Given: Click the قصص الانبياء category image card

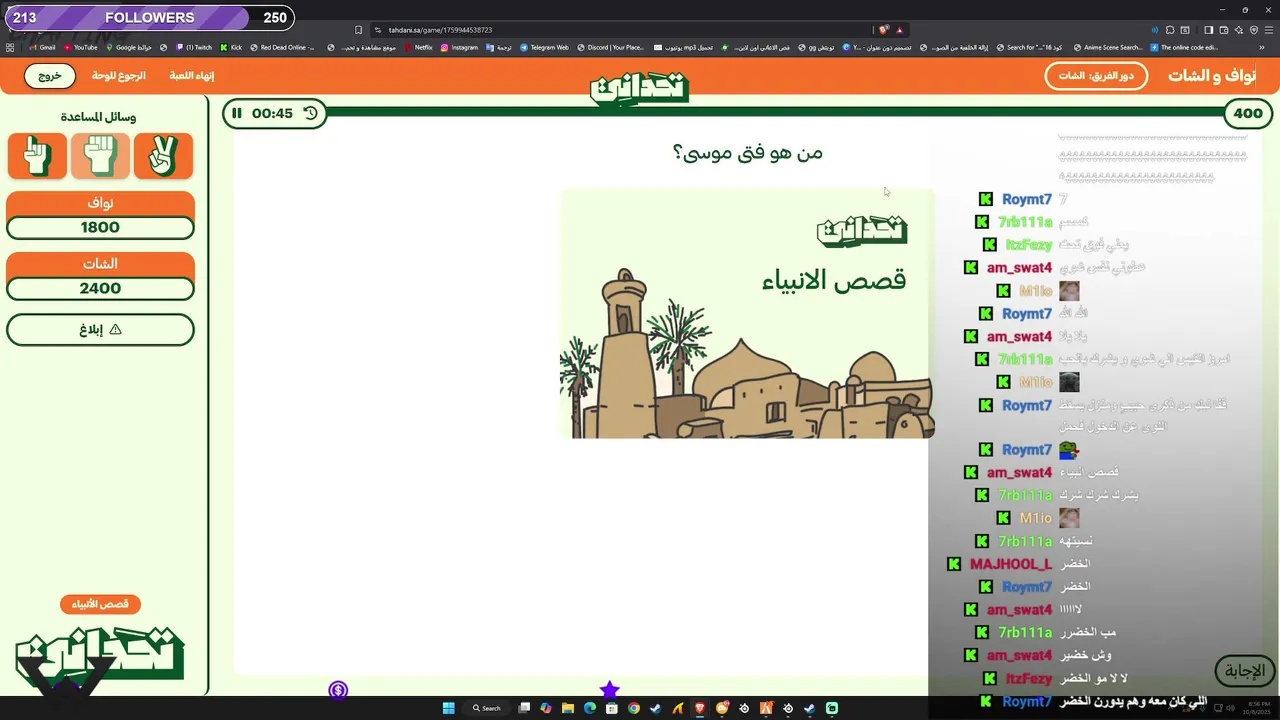Looking at the screenshot, I should 747,313.
